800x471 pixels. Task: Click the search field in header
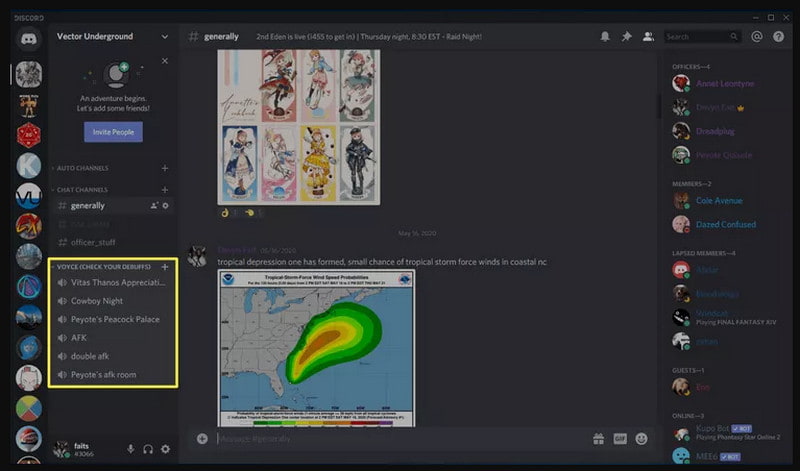[702, 37]
